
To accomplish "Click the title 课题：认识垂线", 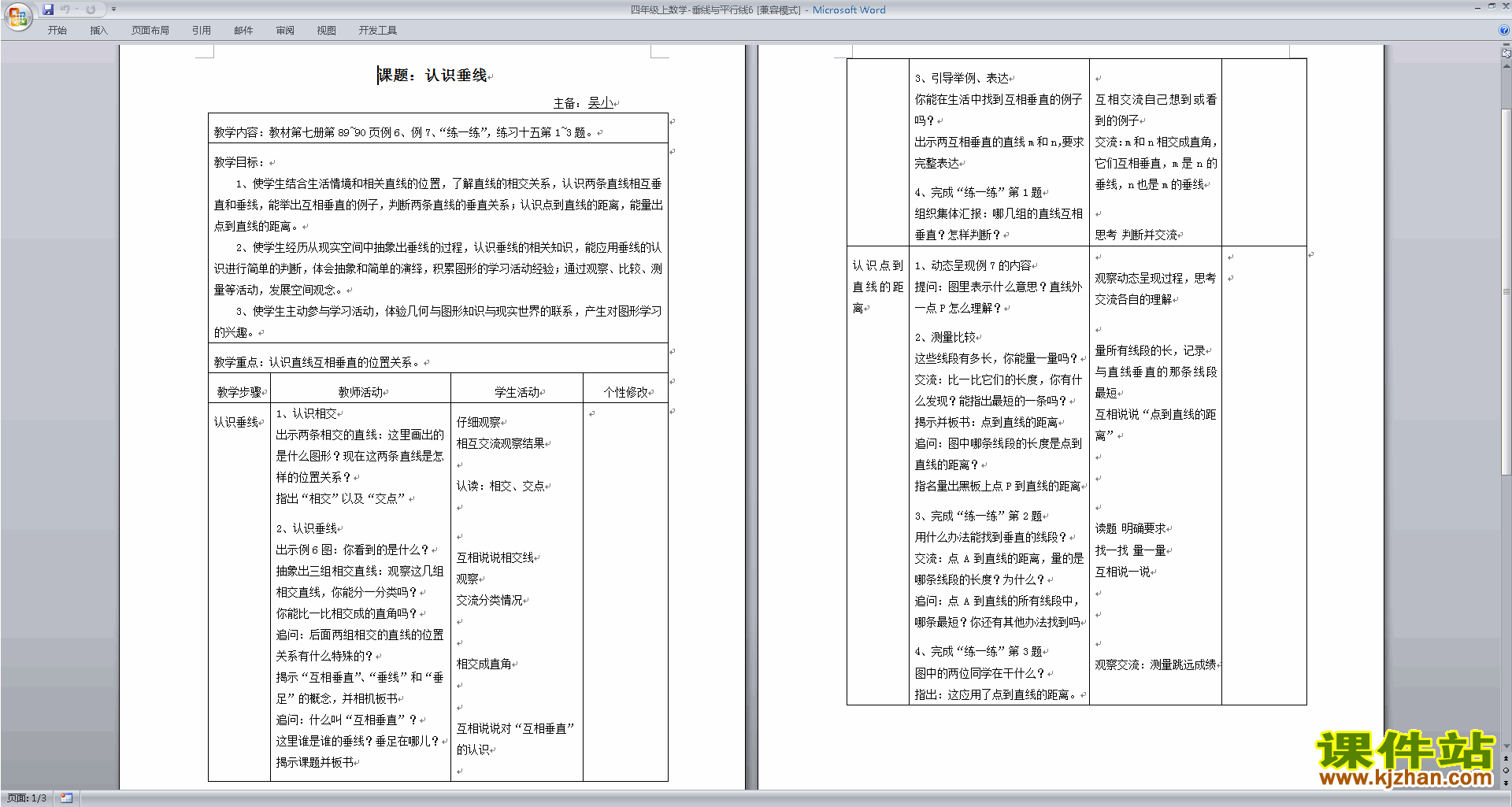I will click(433, 76).
